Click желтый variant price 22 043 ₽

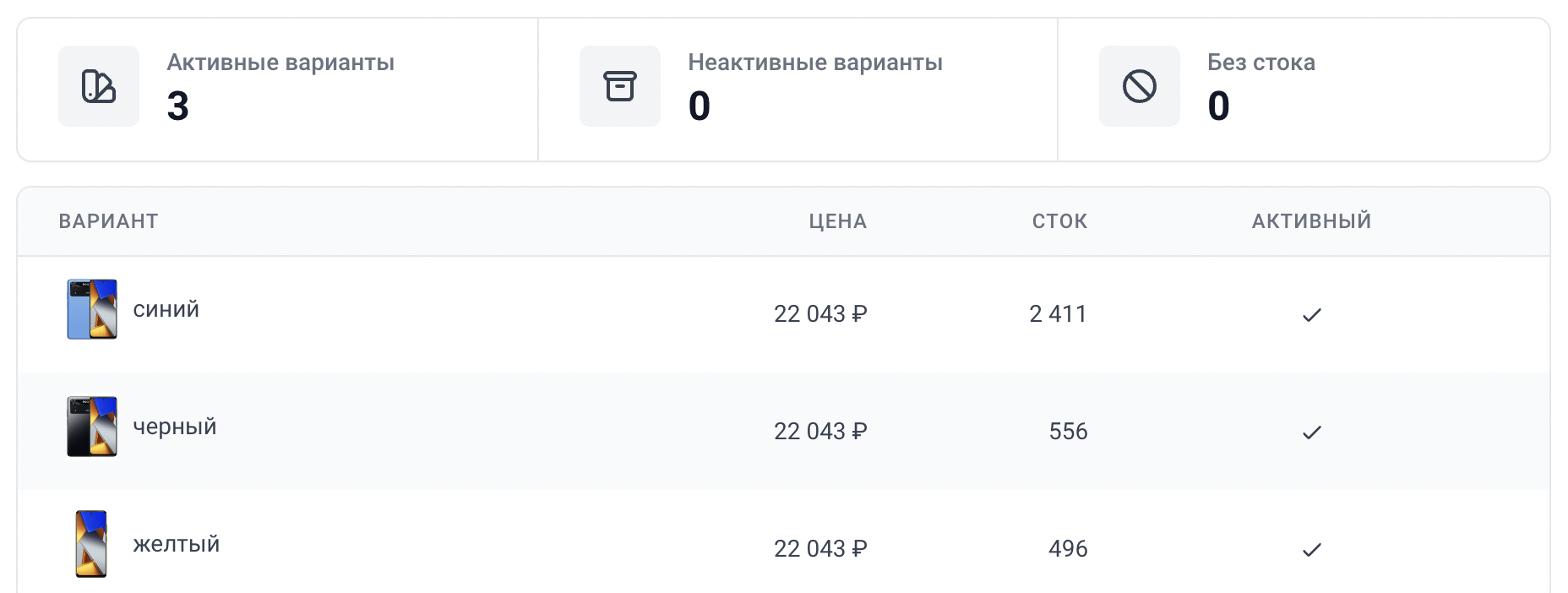pyautogui.click(x=820, y=549)
